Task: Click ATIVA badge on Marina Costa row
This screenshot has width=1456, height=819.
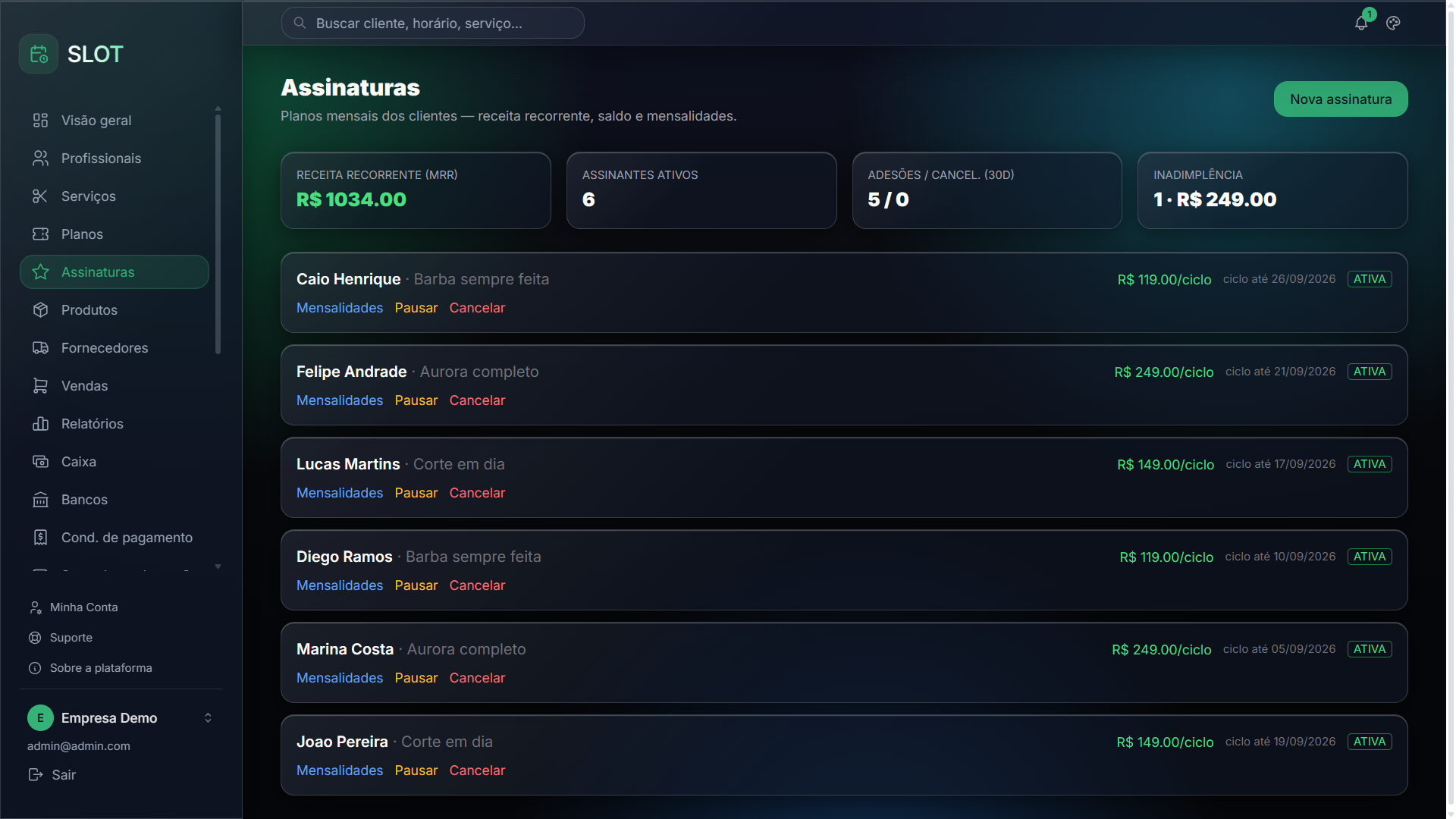Action: point(1369,649)
